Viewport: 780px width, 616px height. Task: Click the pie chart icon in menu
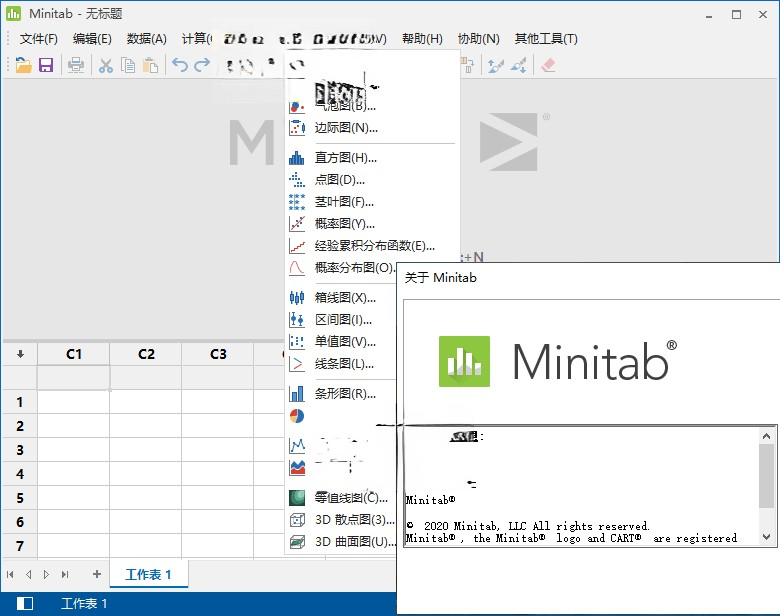coord(297,416)
